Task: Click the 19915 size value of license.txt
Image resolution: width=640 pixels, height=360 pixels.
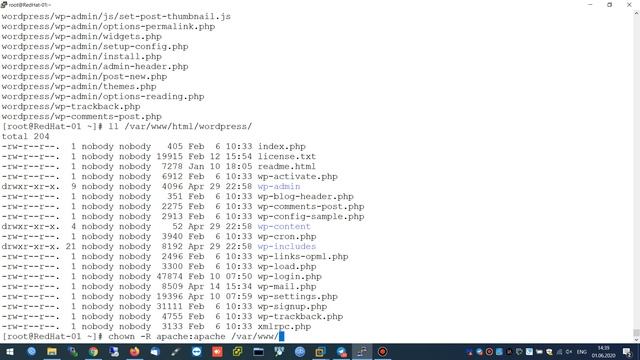Action: tap(170, 156)
